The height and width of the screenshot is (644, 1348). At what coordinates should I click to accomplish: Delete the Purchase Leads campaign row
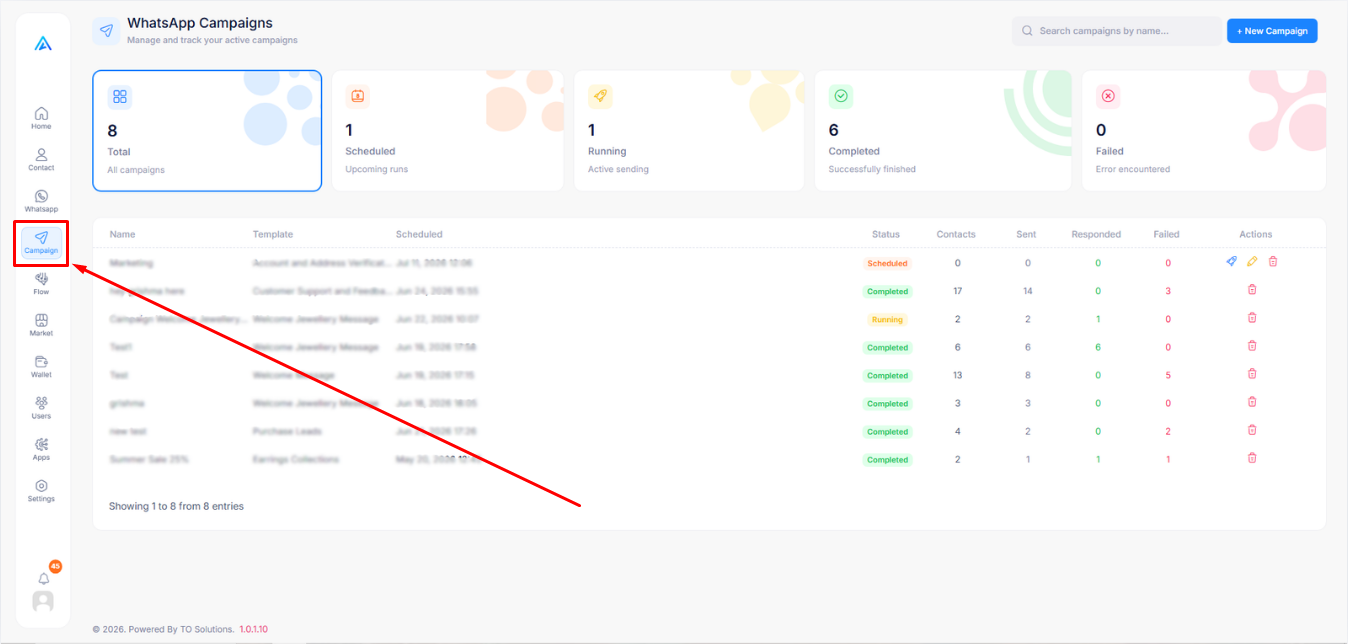click(x=1252, y=429)
